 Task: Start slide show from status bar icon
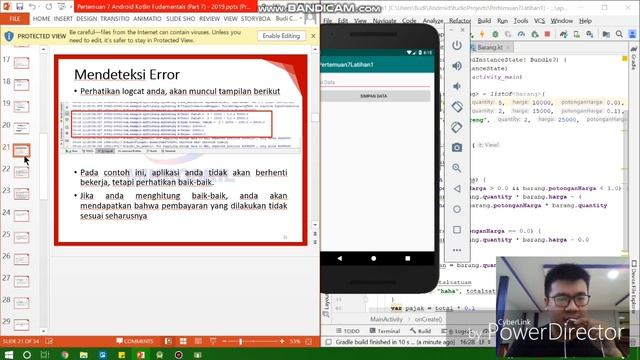[x=213, y=341]
